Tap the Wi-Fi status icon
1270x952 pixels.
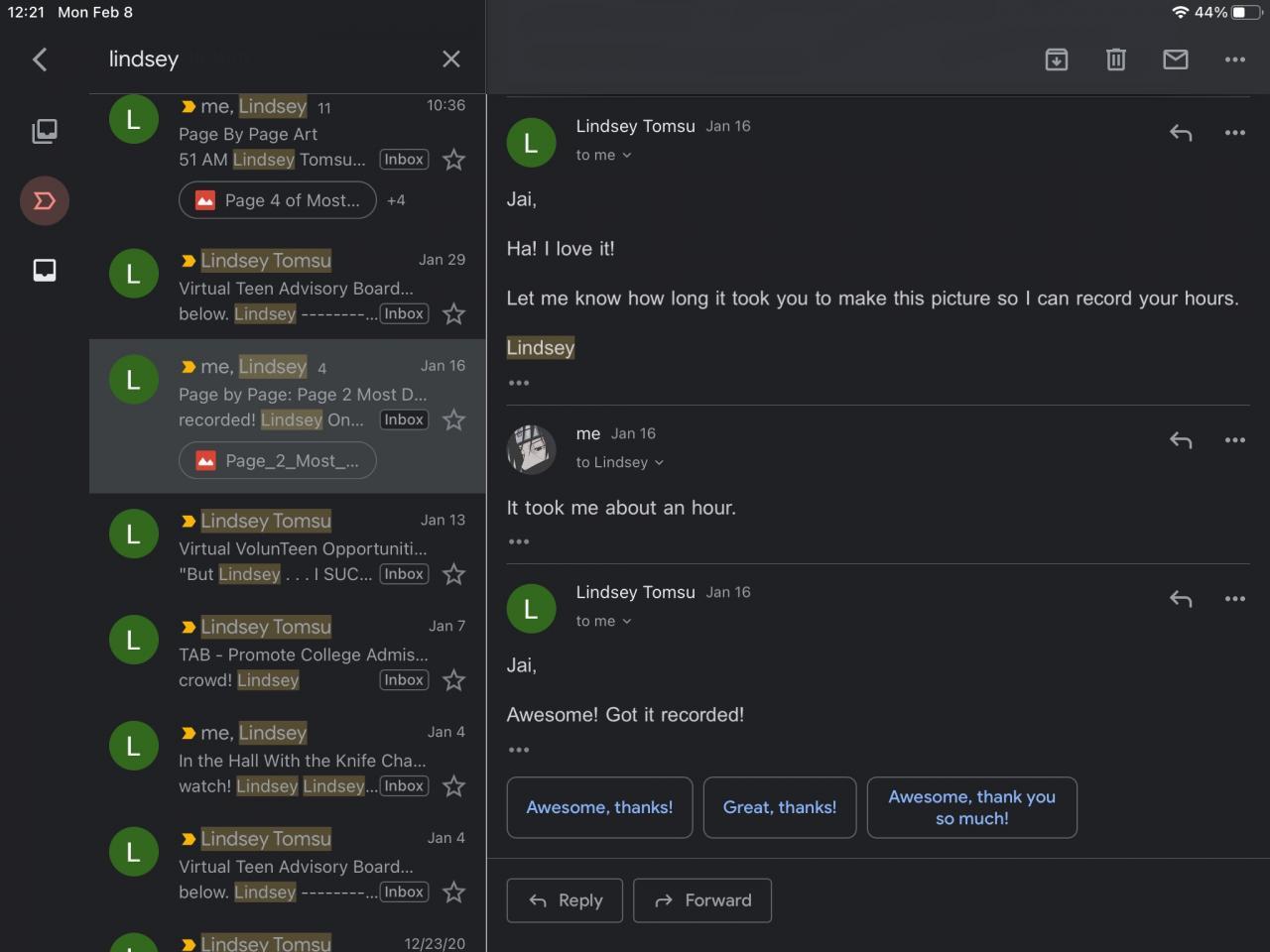point(1181,13)
